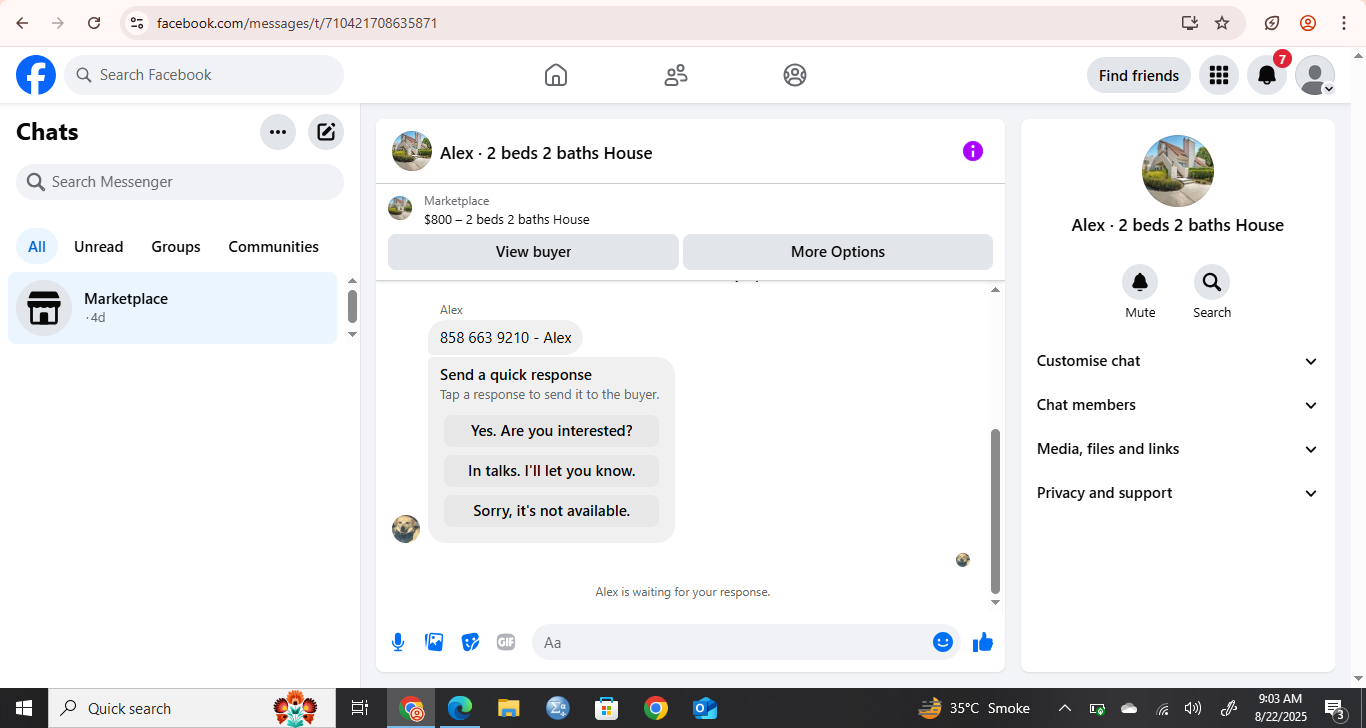Open the account profile avatar menu
This screenshot has height=728, width=1366.
(1315, 75)
